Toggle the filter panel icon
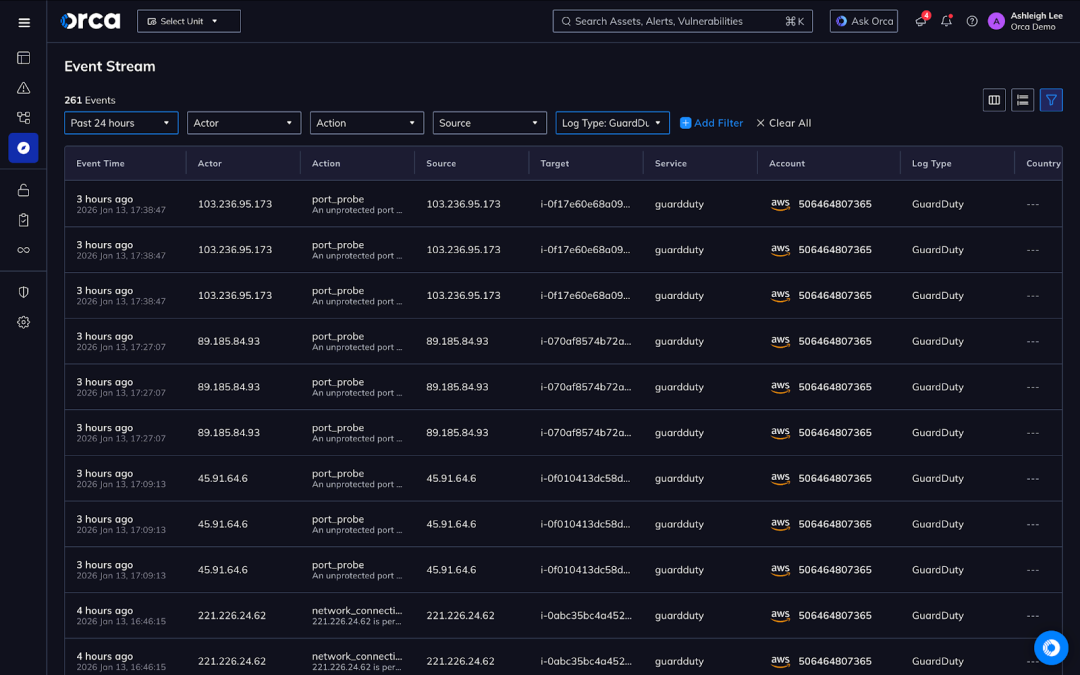This screenshot has height=675, width=1080. point(1051,100)
